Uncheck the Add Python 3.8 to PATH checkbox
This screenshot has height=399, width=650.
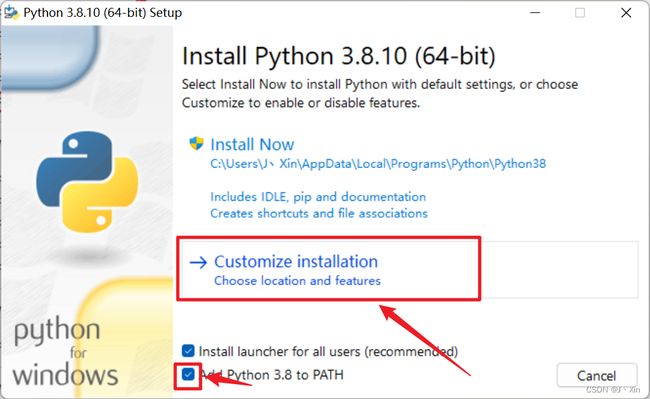188,375
